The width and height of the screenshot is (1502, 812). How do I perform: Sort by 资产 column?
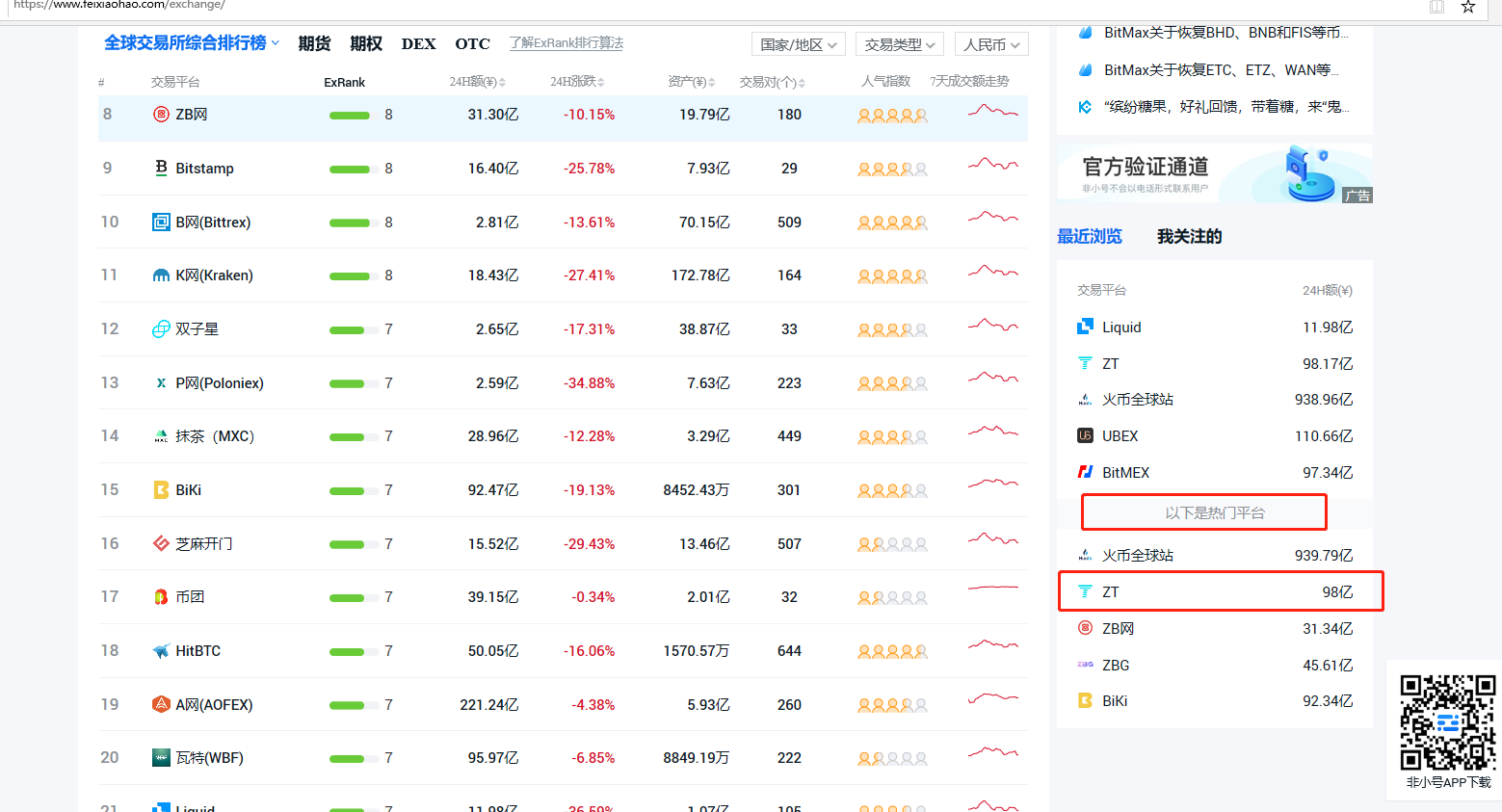691,82
